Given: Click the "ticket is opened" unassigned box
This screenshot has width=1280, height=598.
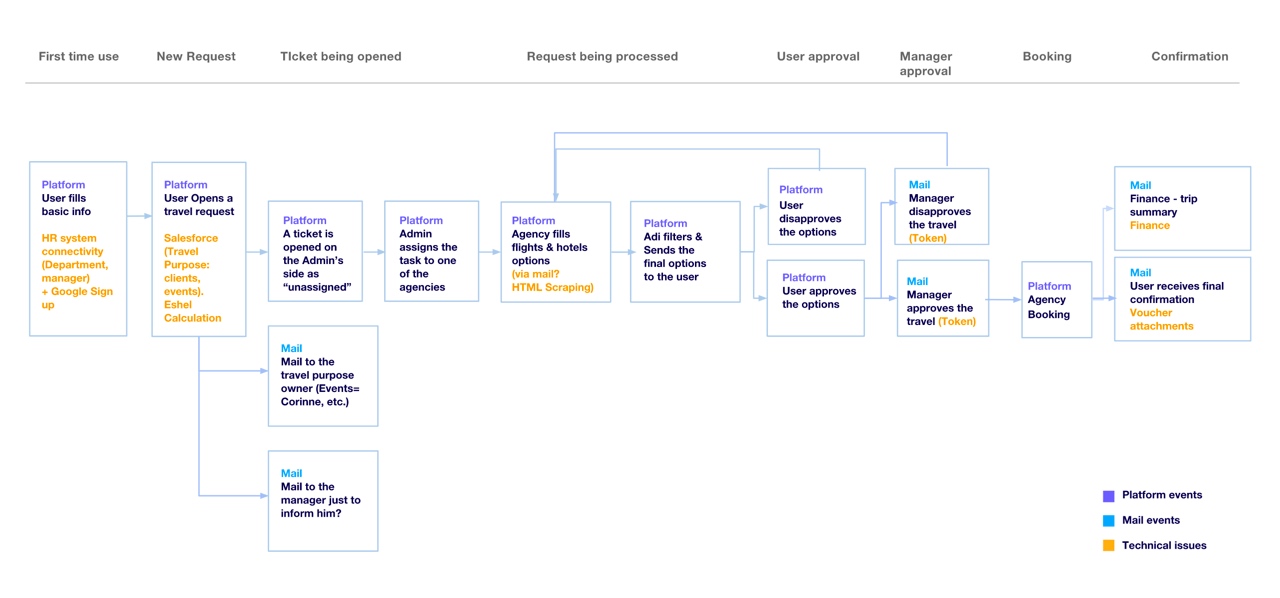Looking at the screenshot, I should tap(316, 252).
